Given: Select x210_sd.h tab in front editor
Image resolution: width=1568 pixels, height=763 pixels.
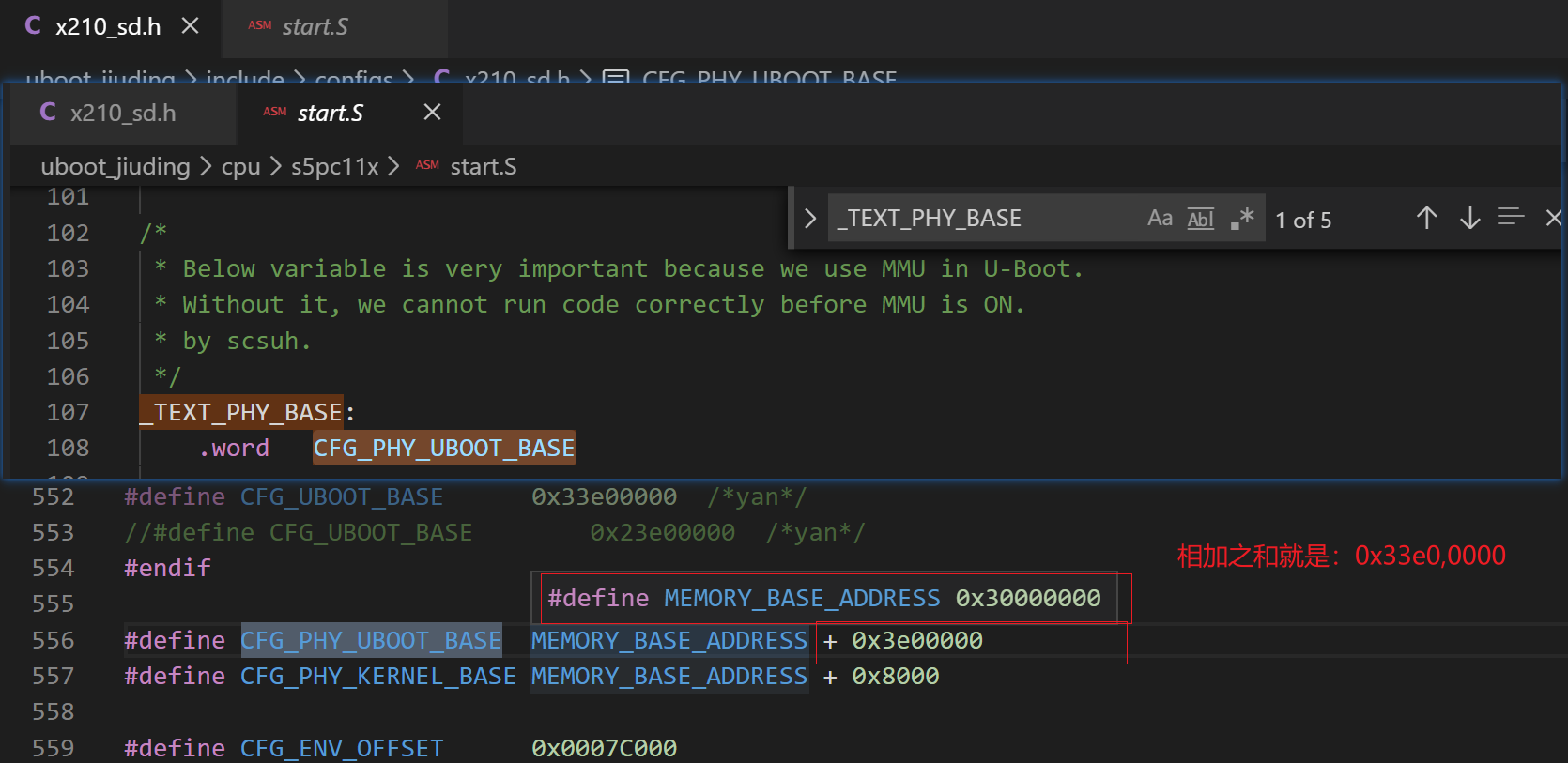Looking at the screenshot, I should [123, 113].
